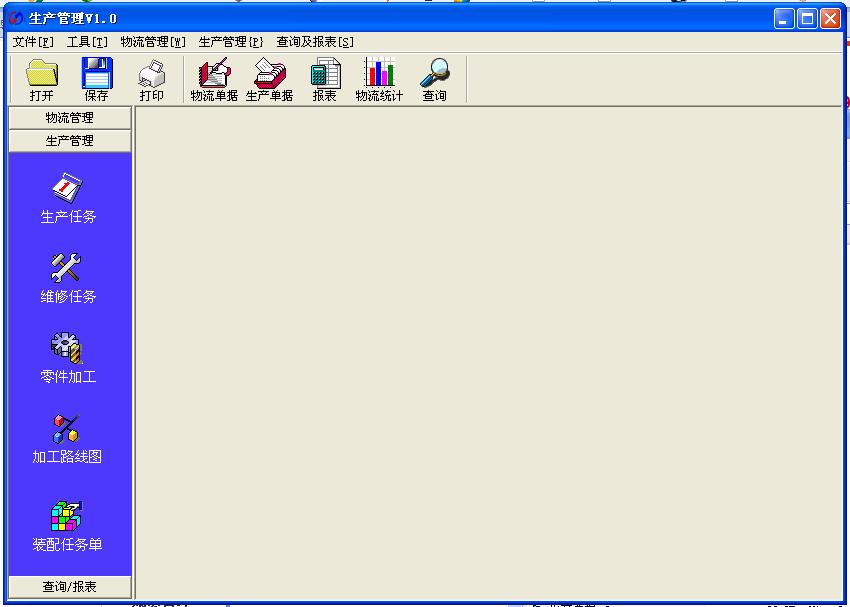The image size is (850, 607).
Task: Expand the 查询/报表 sidebar section
Action: click(x=69, y=587)
